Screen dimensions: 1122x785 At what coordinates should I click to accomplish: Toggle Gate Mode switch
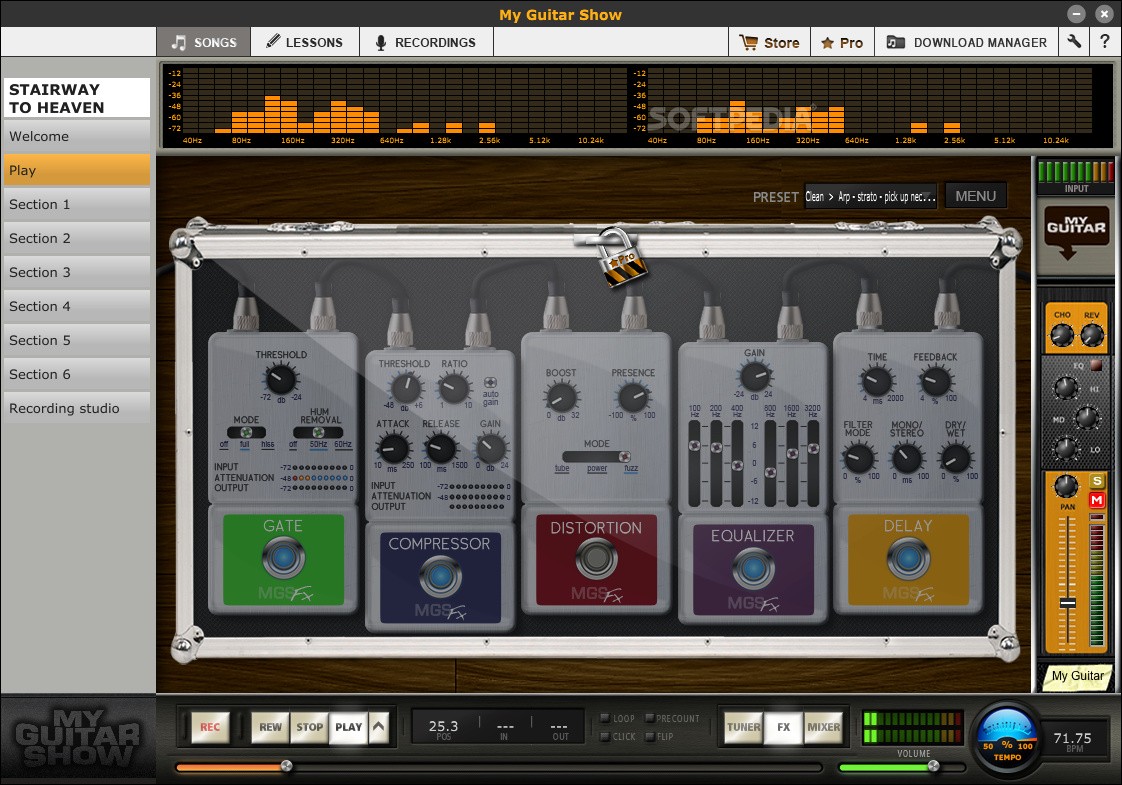coord(246,432)
